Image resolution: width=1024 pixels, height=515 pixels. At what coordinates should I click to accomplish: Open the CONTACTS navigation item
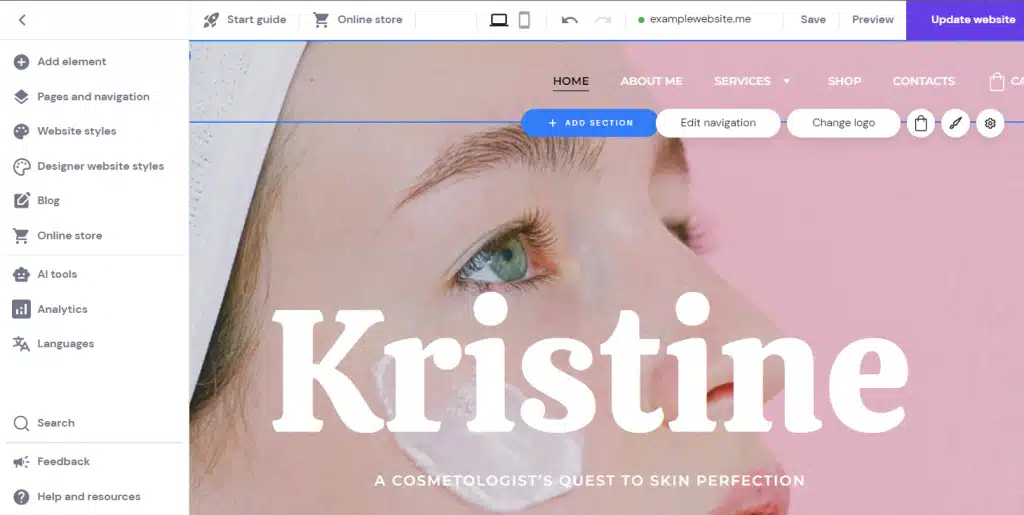tap(923, 81)
